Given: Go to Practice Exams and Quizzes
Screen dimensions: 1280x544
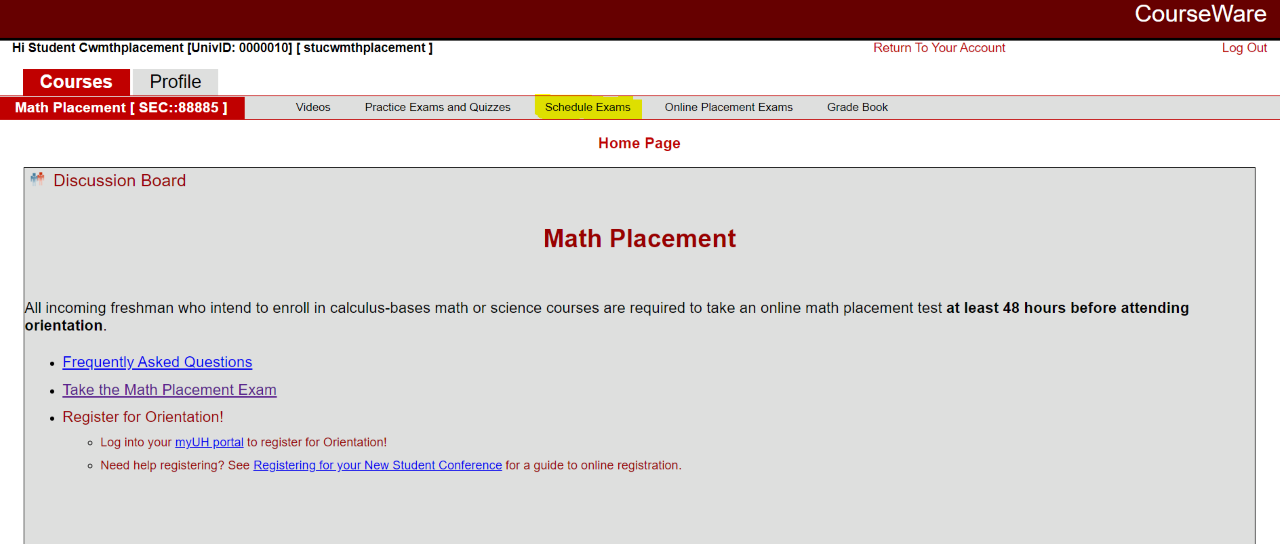Looking at the screenshot, I should tap(437, 107).
